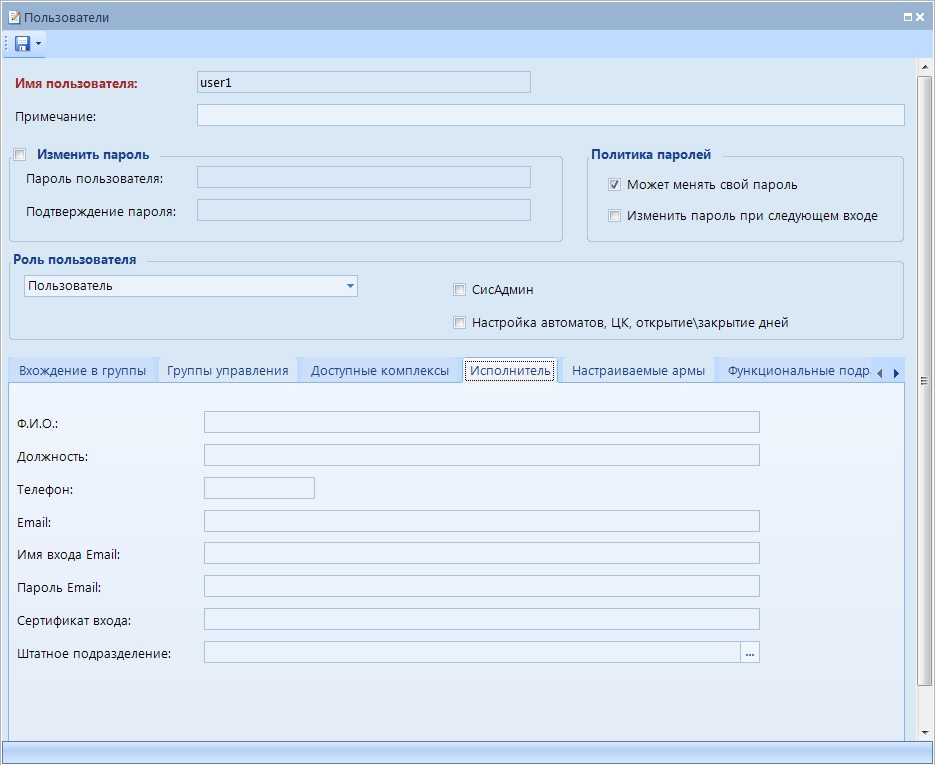The height and width of the screenshot is (765, 935).
Task: Go to Настраиваемые армы tab
Action: [638, 371]
